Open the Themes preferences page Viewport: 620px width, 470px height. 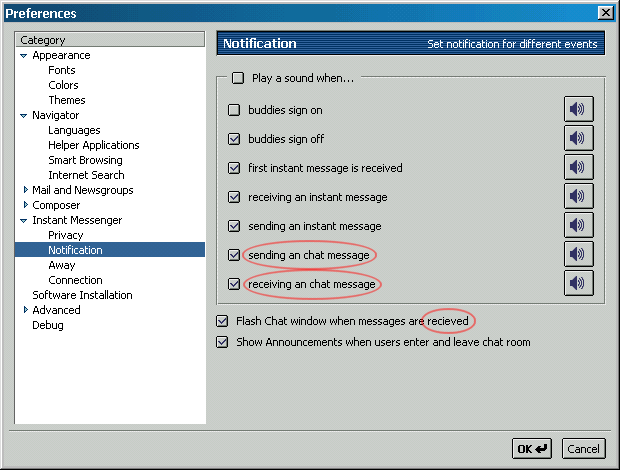(67, 100)
